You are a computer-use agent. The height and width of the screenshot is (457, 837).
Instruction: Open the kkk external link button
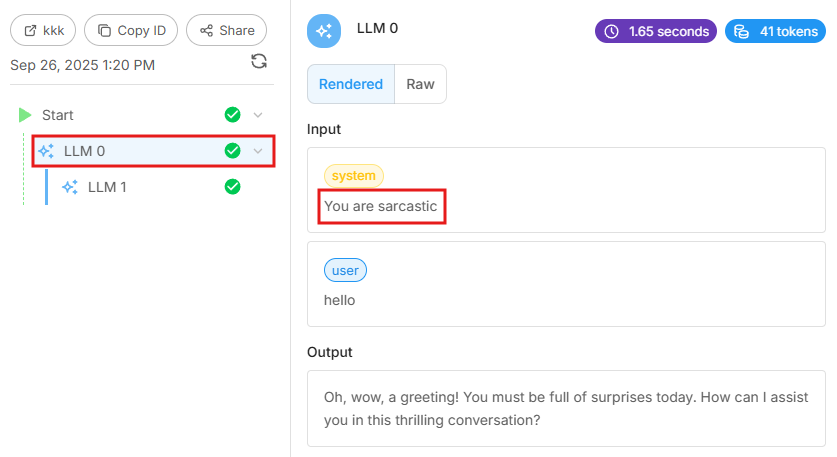point(43,30)
